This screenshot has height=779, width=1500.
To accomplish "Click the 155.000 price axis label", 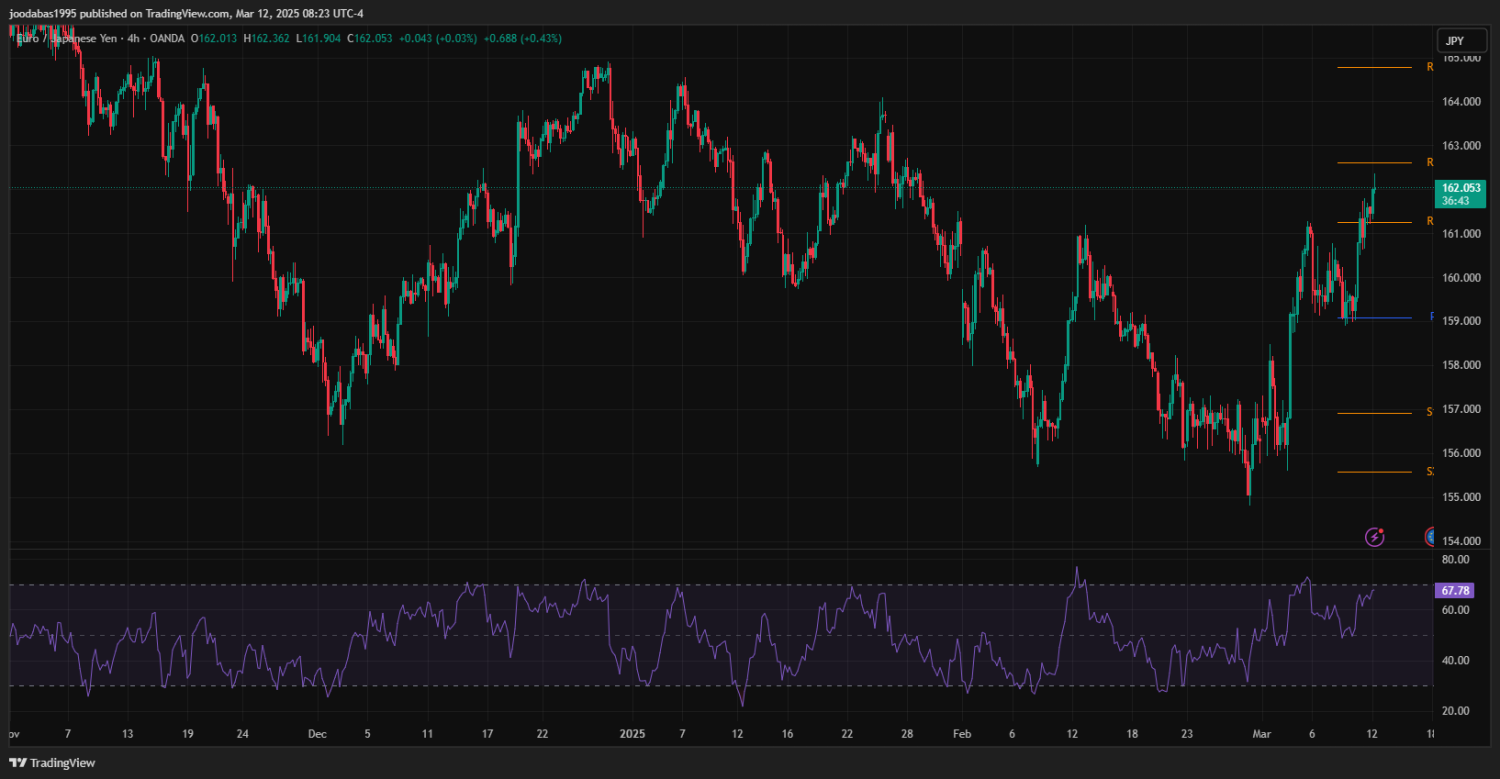I will coord(1461,497).
